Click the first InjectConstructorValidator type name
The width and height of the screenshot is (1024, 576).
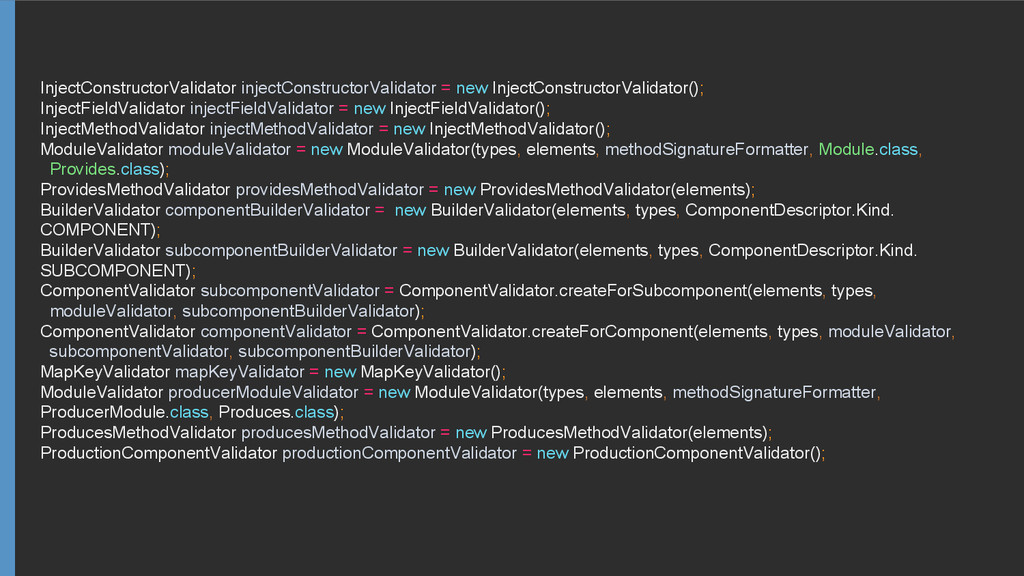pyautogui.click(x=138, y=88)
